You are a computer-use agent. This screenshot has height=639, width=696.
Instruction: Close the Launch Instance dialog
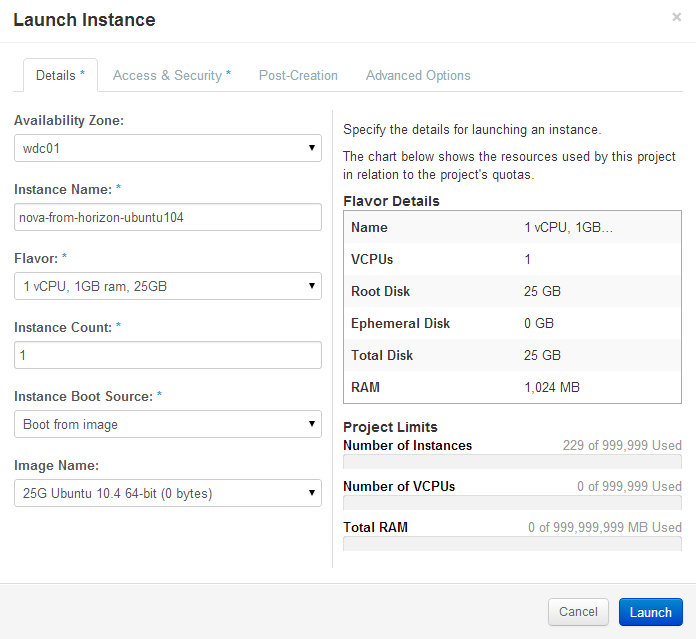pyautogui.click(x=676, y=17)
